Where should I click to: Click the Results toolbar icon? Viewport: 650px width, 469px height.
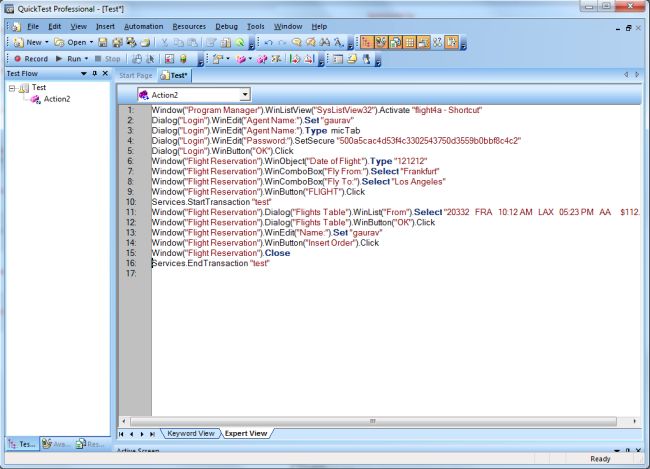(x=169, y=59)
